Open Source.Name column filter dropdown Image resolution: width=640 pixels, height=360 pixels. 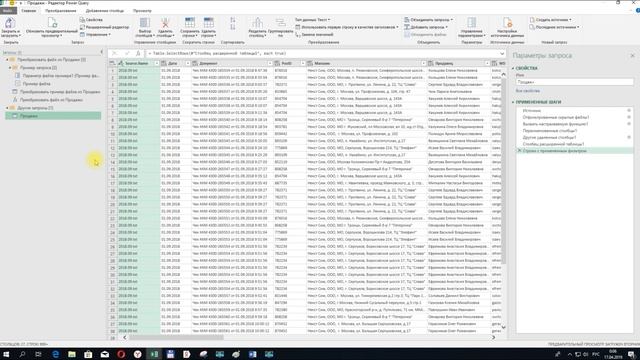[156, 63]
